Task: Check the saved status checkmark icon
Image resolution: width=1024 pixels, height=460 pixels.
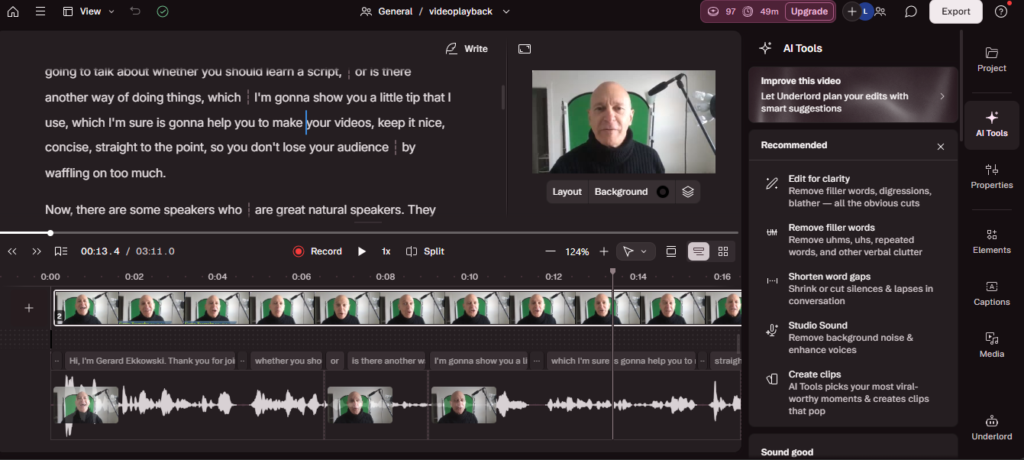Action: (x=163, y=11)
